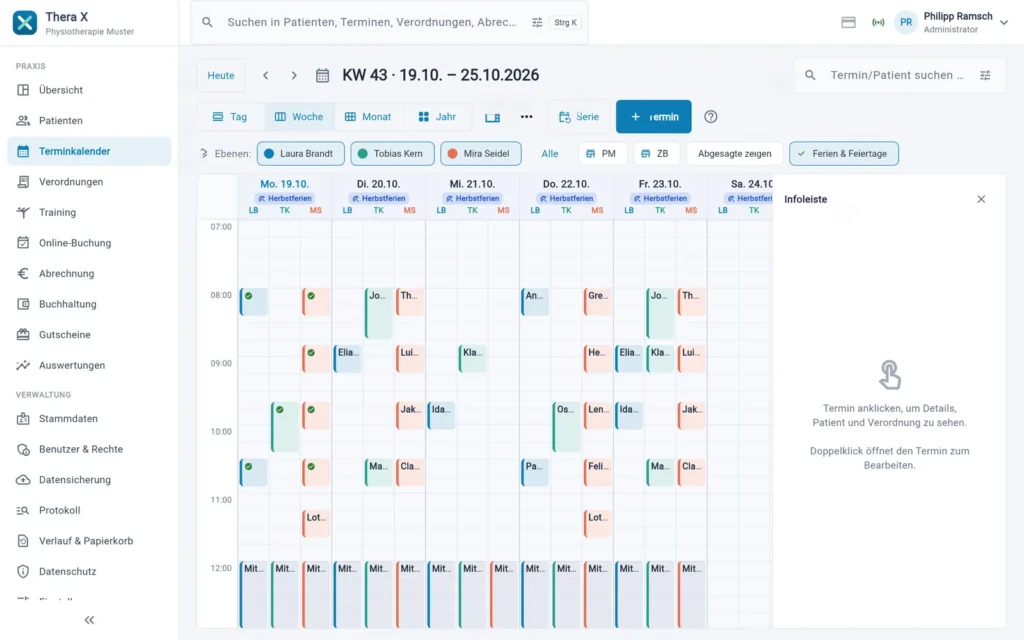This screenshot has height=640, width=1024.
Task: Switch to the Monat view
Action: tap(368, 117)
